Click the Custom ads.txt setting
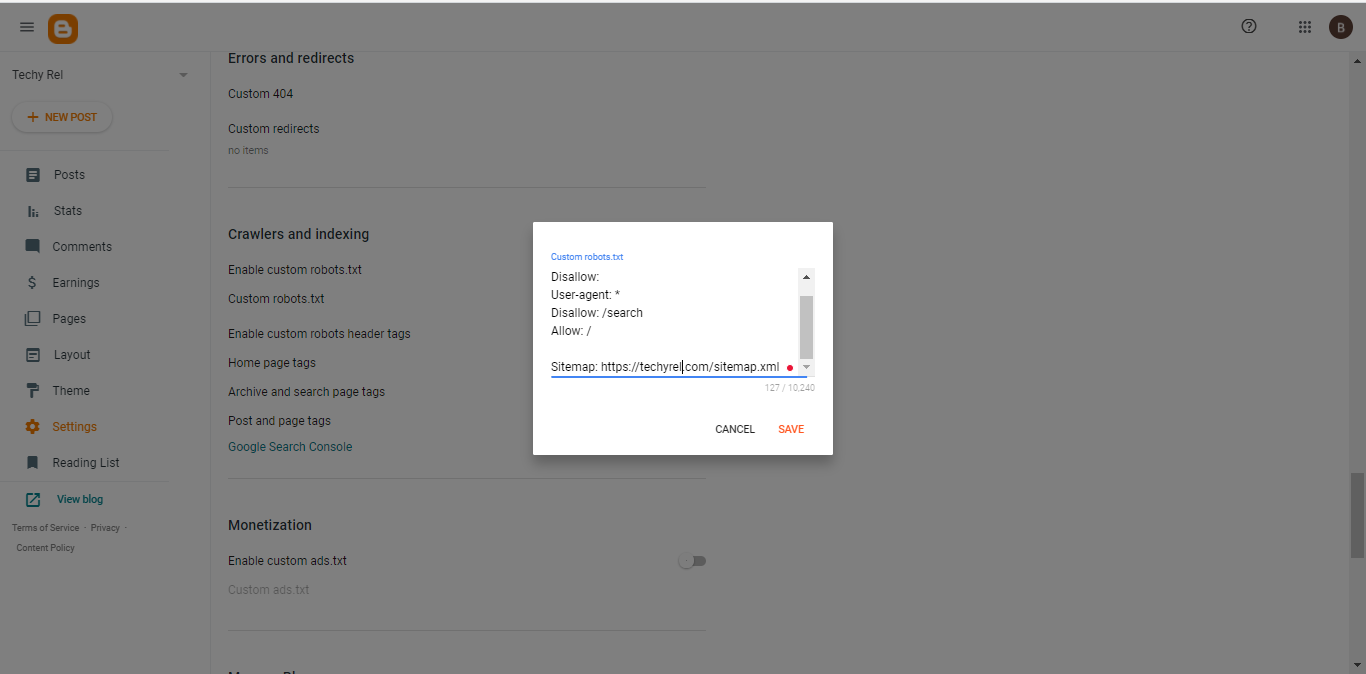This screenshot has height=674, width=1366. point(269,590)
